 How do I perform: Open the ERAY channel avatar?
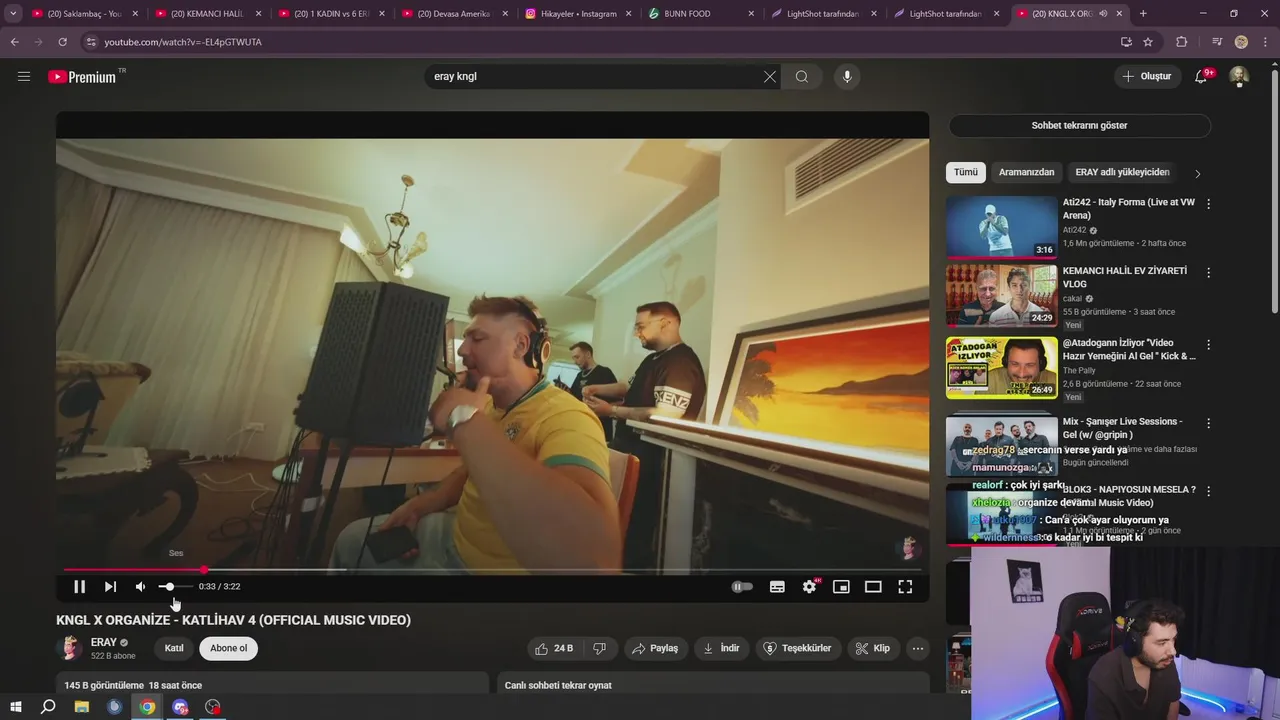tap(69, 648)
